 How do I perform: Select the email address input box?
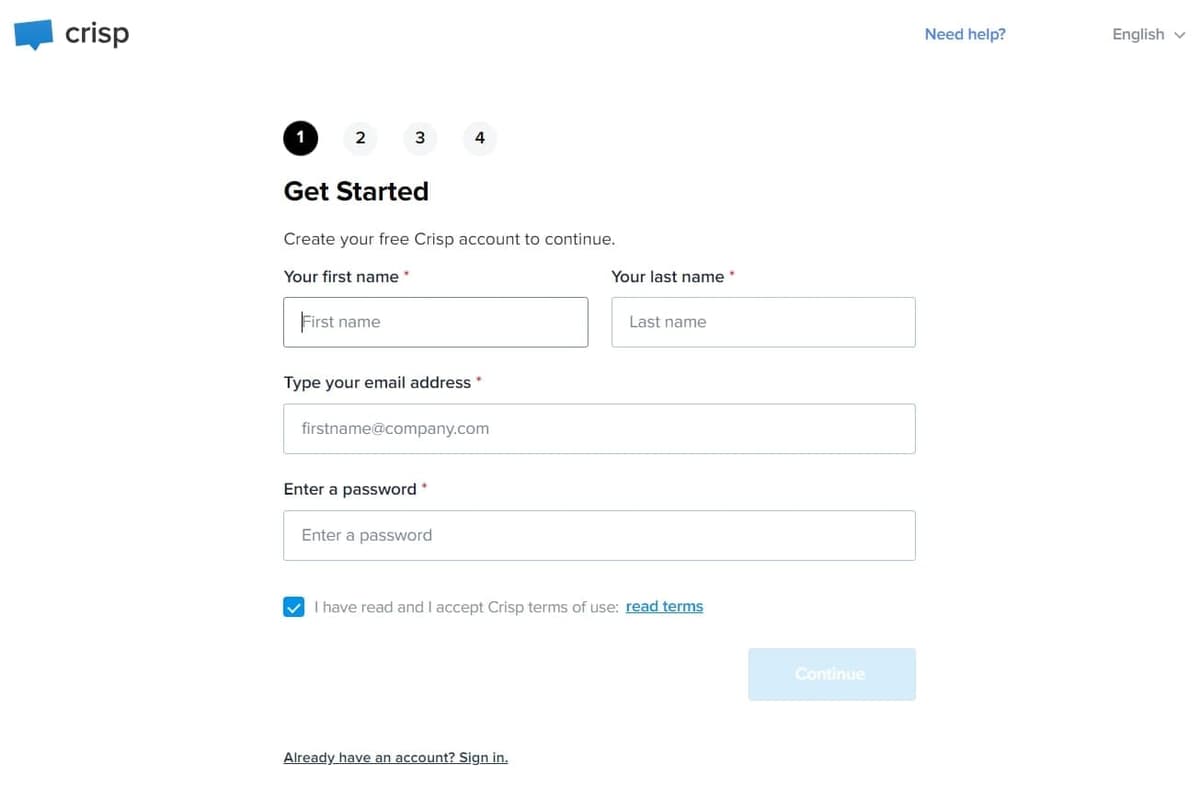[599, 428]
